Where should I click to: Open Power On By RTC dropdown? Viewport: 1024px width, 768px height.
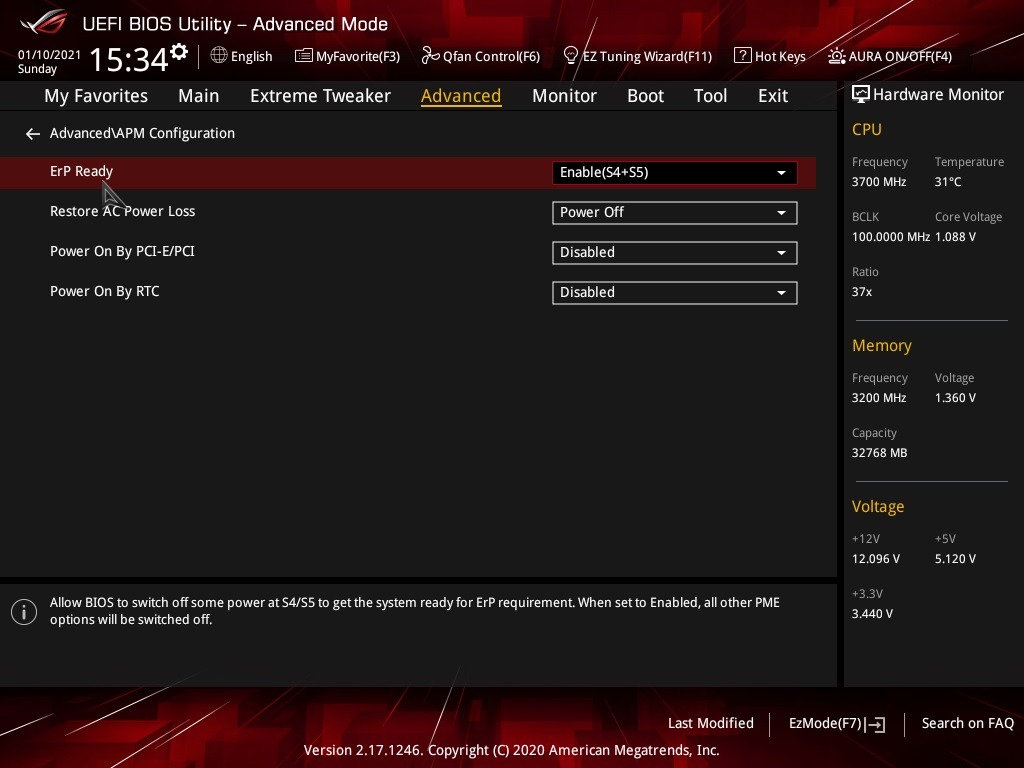click(675, 293)
